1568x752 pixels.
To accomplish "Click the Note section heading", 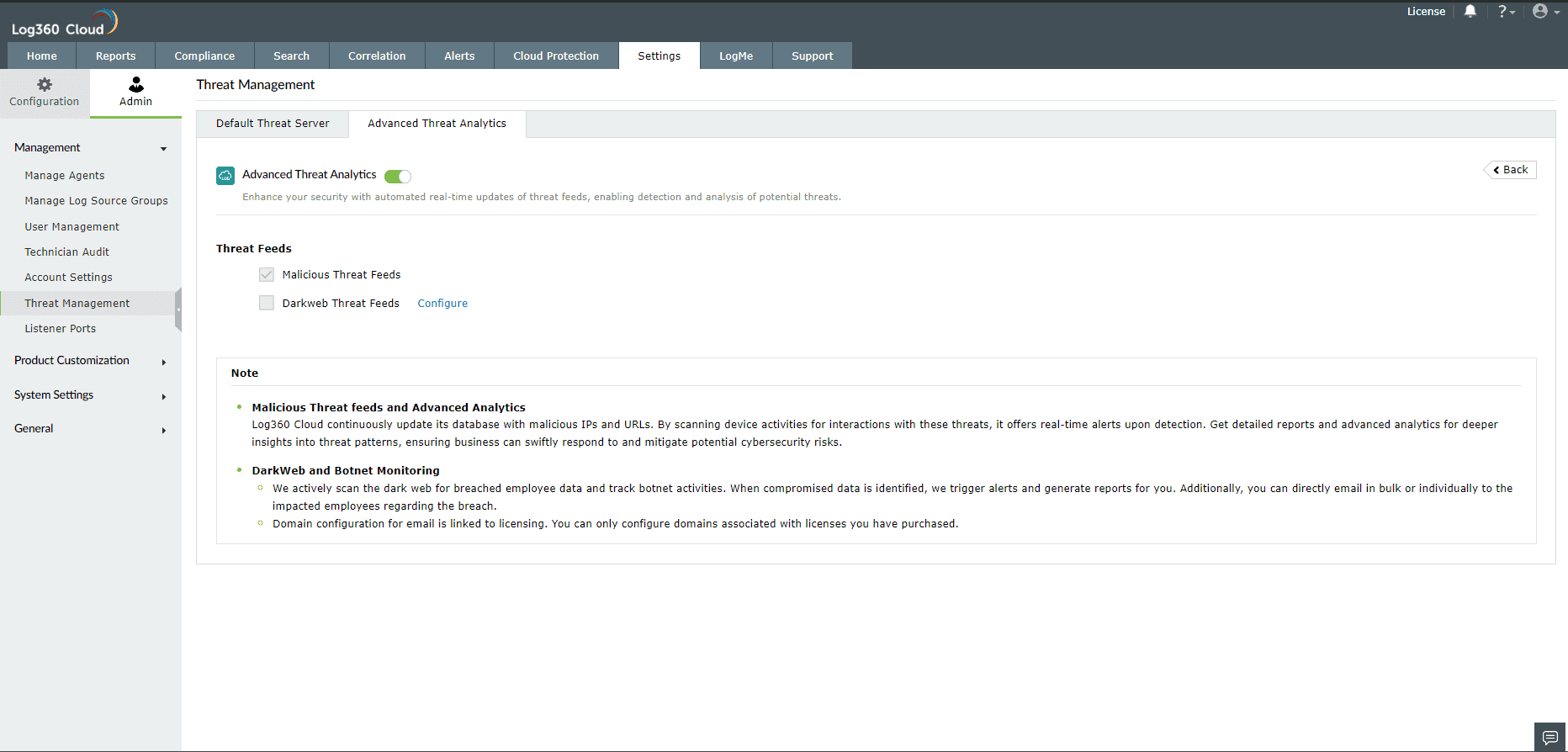I will (x=245, y=373).
